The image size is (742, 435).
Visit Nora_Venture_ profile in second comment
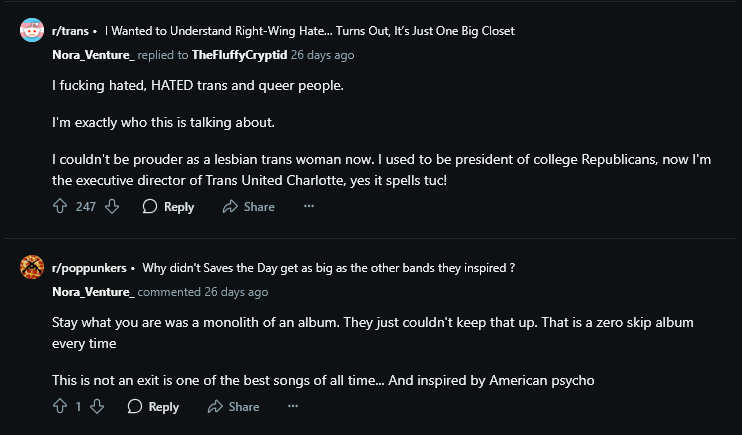(x=93, y=292)
